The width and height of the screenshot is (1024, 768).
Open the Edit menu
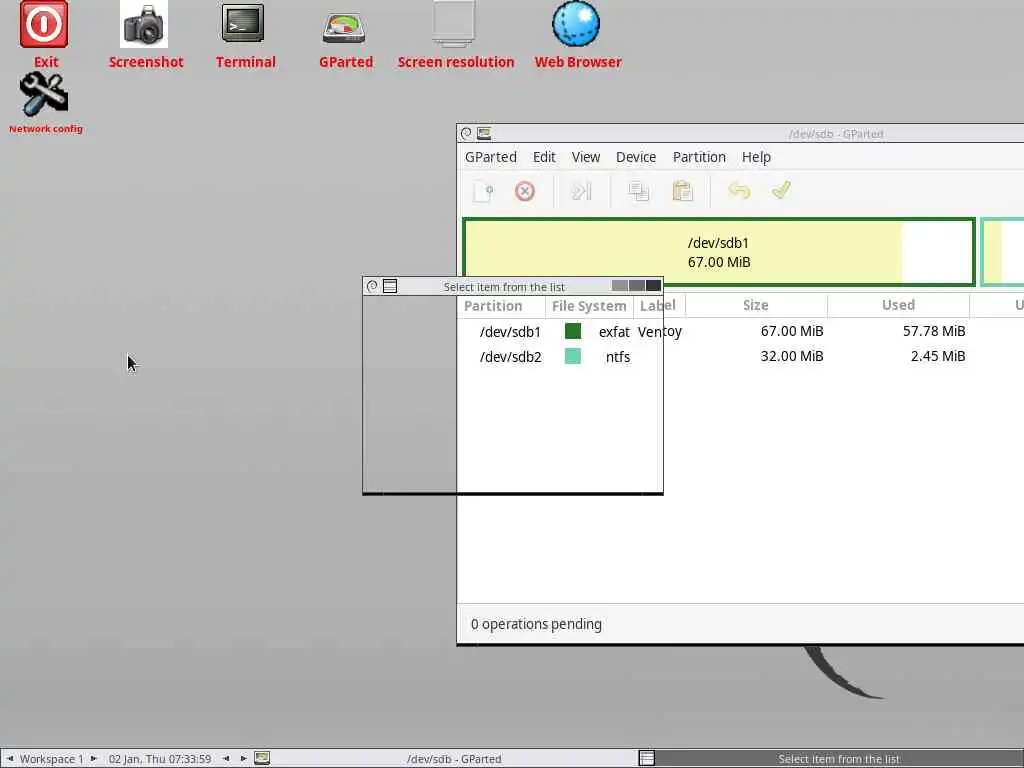pyautogui.click(x=544, y=157)
